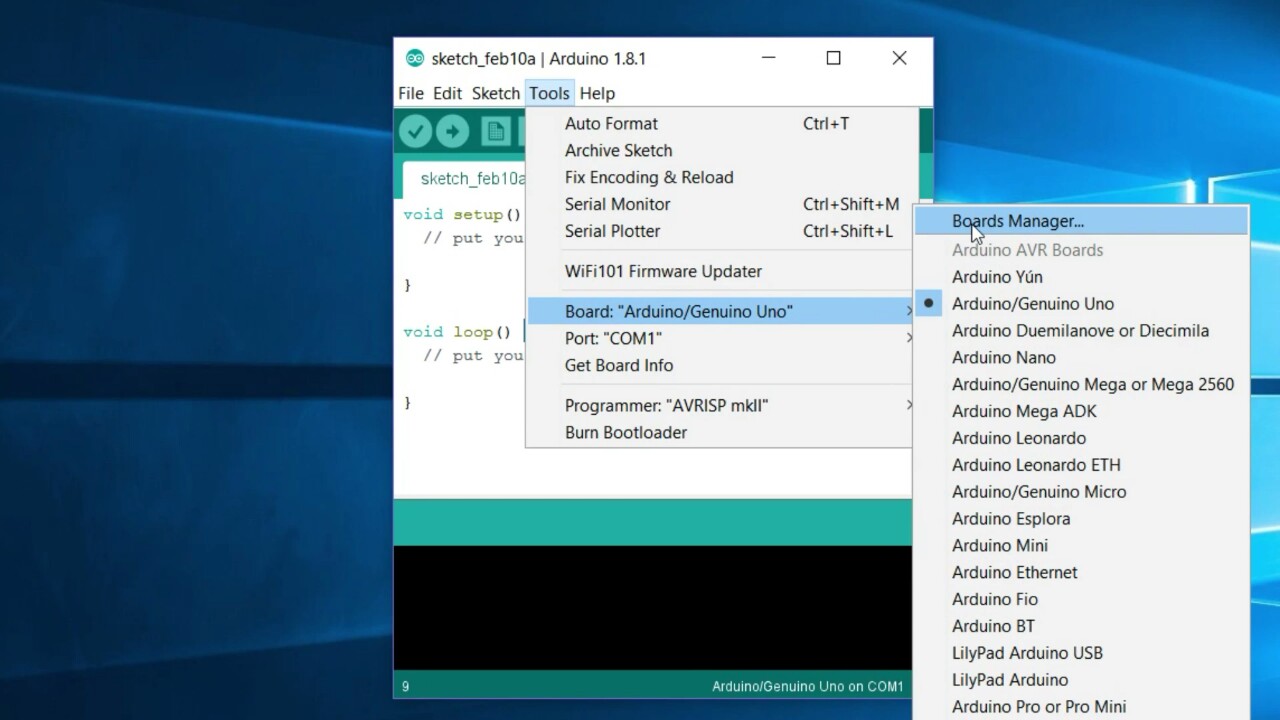Select Arduino Mini board
1280x720 pixels.
[1082, 547]
